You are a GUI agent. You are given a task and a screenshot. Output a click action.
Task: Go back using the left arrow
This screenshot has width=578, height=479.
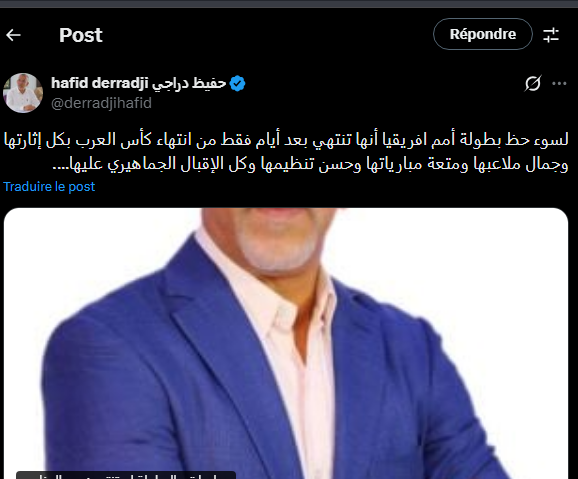coord(14,35)
